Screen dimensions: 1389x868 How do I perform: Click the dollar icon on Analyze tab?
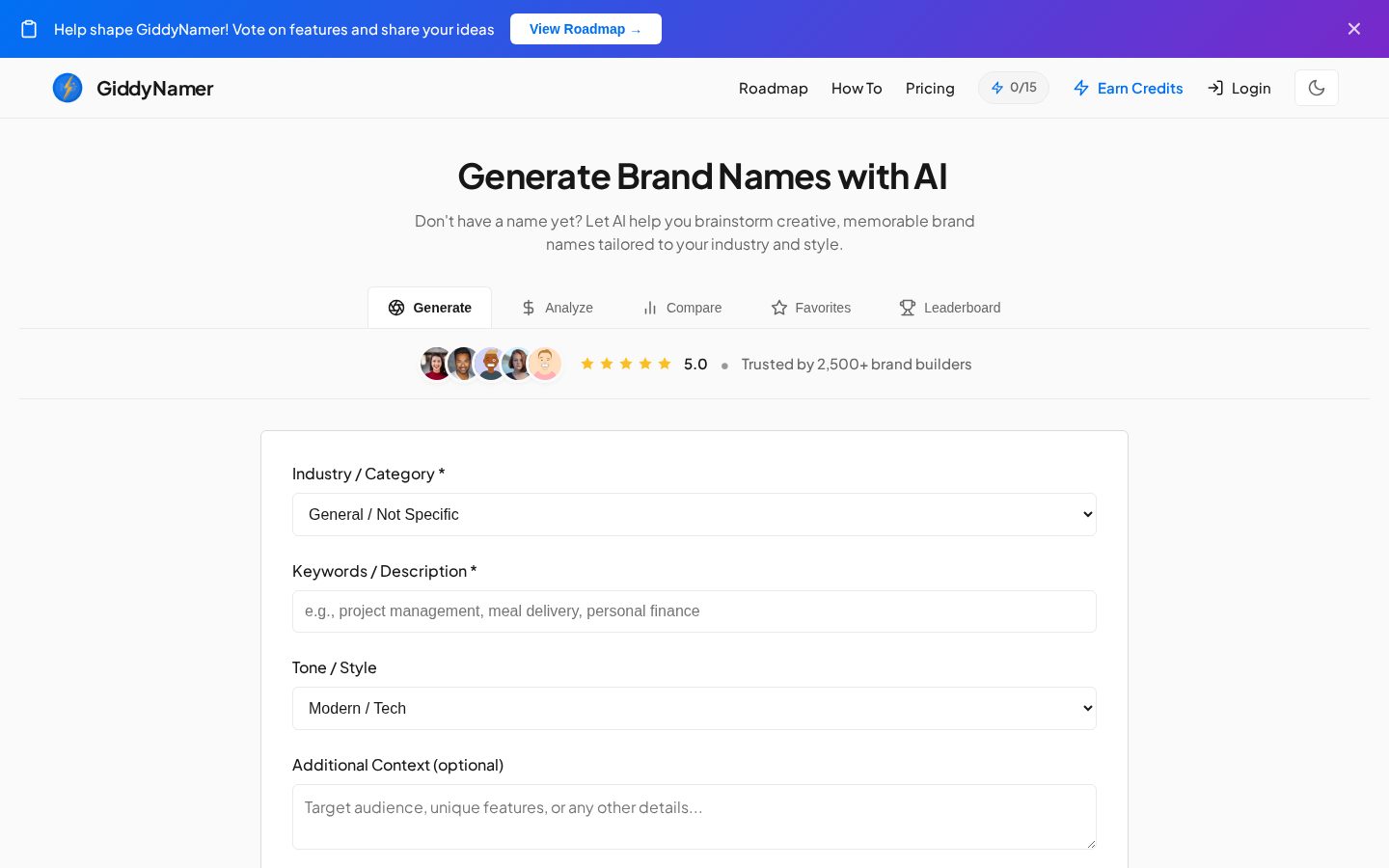coord(529,308)
